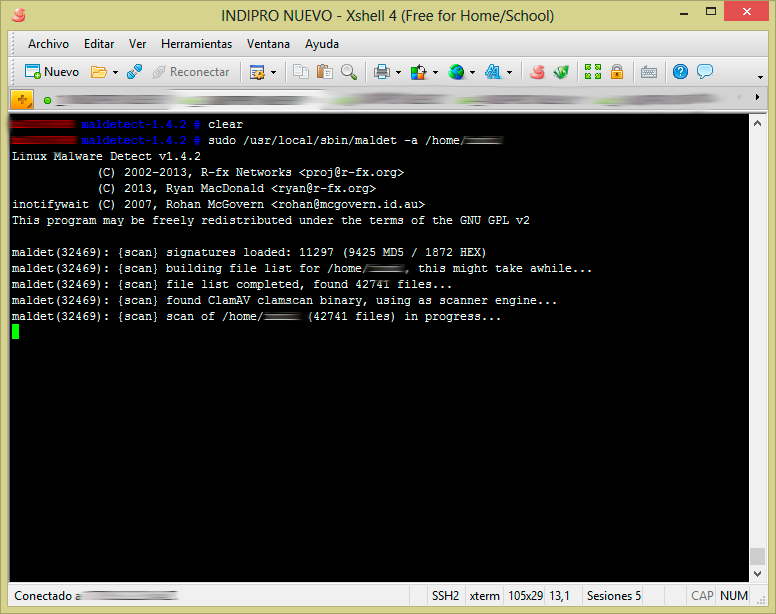Click the Xshell logo in title bar
776x614 pixels.
(19, 15)
